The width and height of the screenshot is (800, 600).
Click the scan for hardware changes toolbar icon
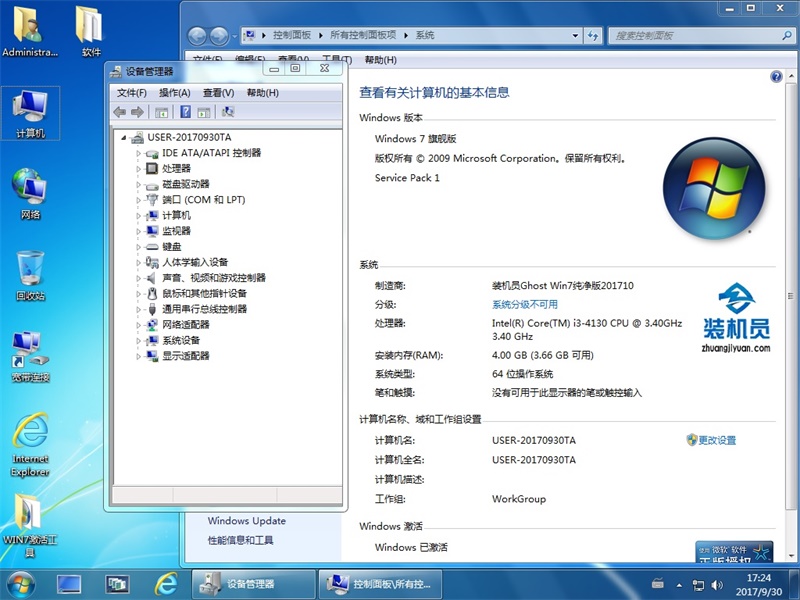(x=228, y=112)
